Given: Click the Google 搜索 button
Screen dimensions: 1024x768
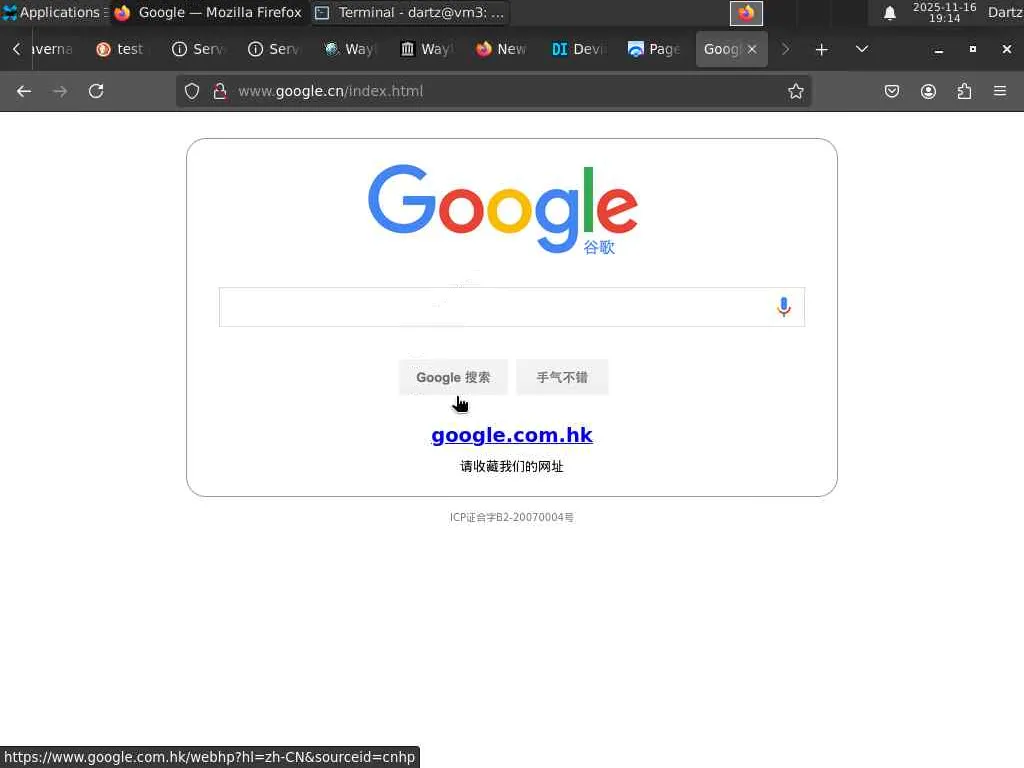Looking at the screenshot, I should 453,377.
